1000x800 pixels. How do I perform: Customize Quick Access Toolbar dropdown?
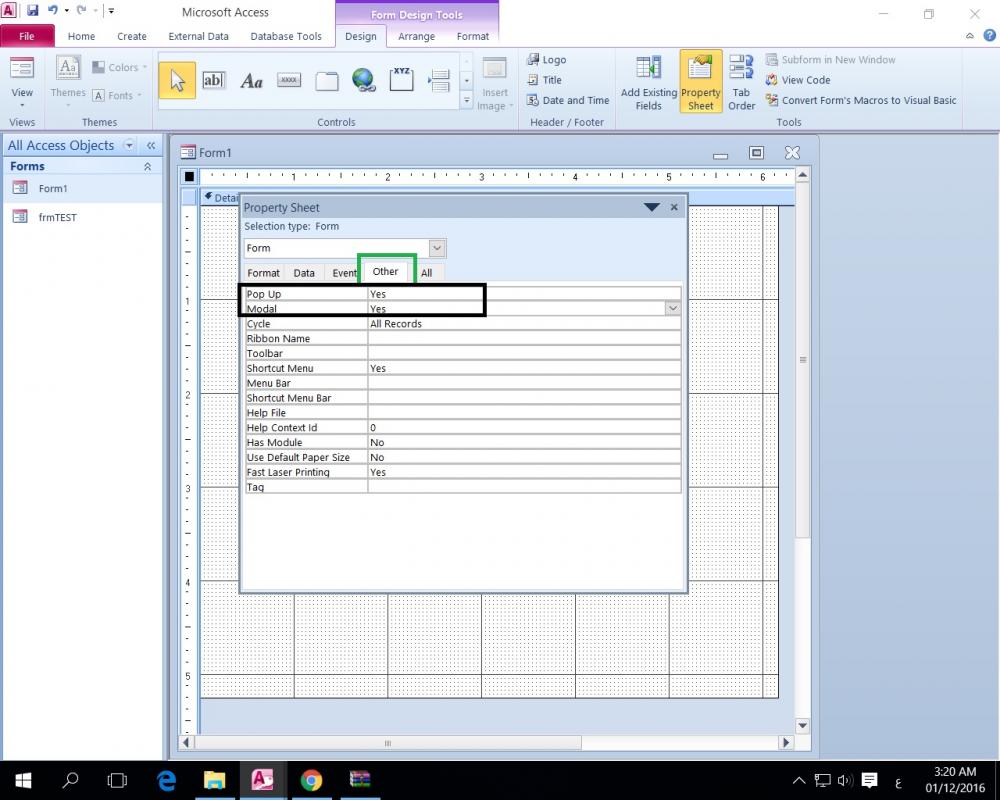point(111,10)
